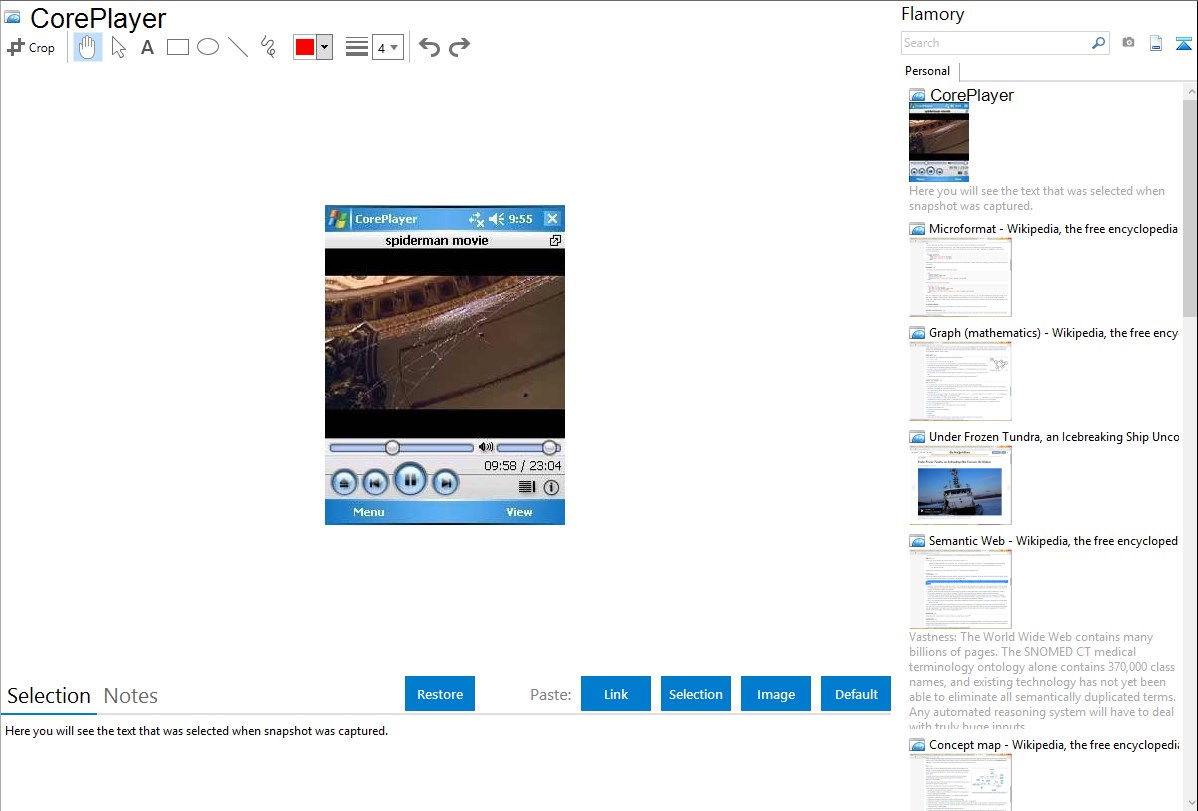Image resolution: width=1198 pixels, height=811 pixels.
Task: Select the Crop tool
Action: point(31,47)
